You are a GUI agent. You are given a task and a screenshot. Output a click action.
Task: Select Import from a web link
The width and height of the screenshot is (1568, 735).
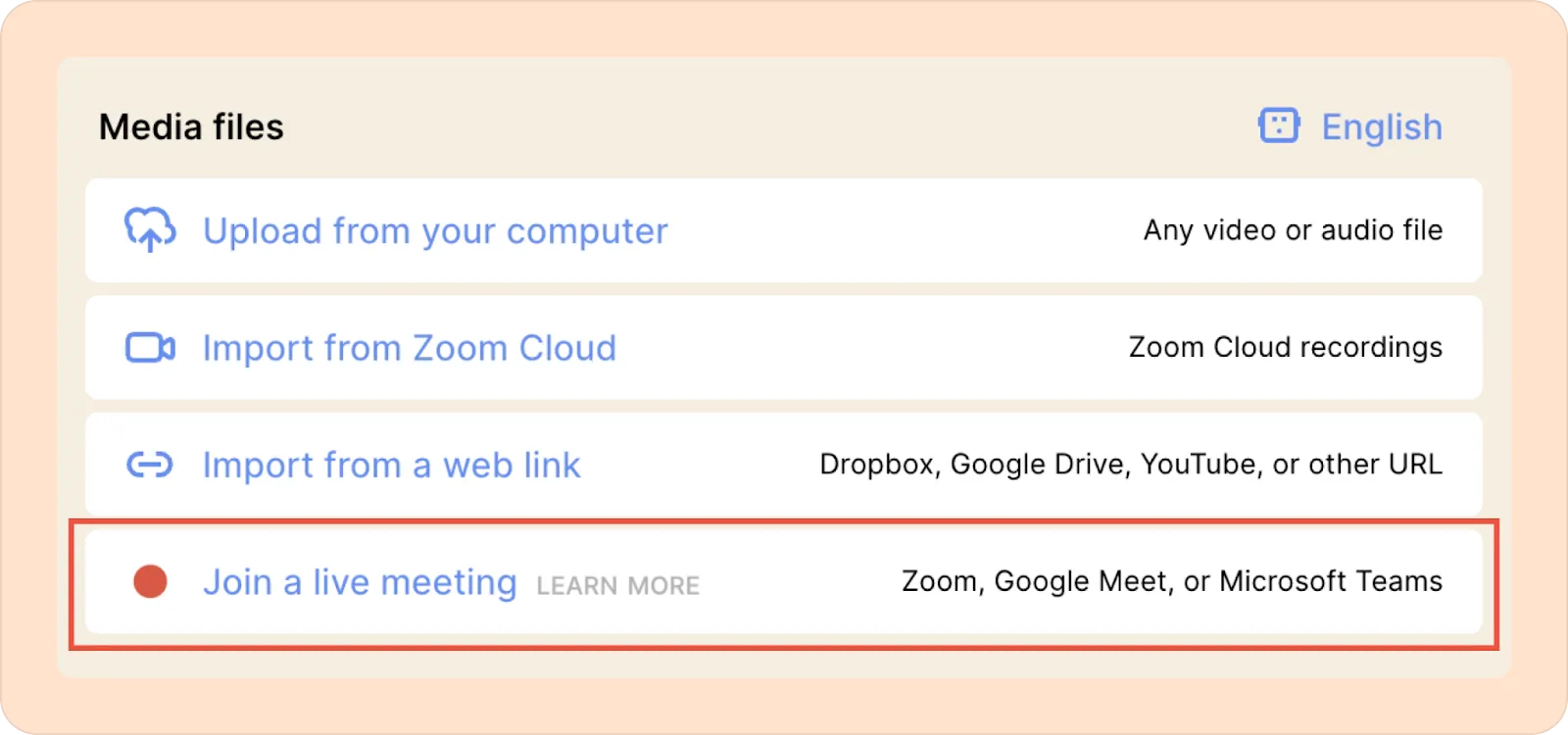(x=392, y=465)
